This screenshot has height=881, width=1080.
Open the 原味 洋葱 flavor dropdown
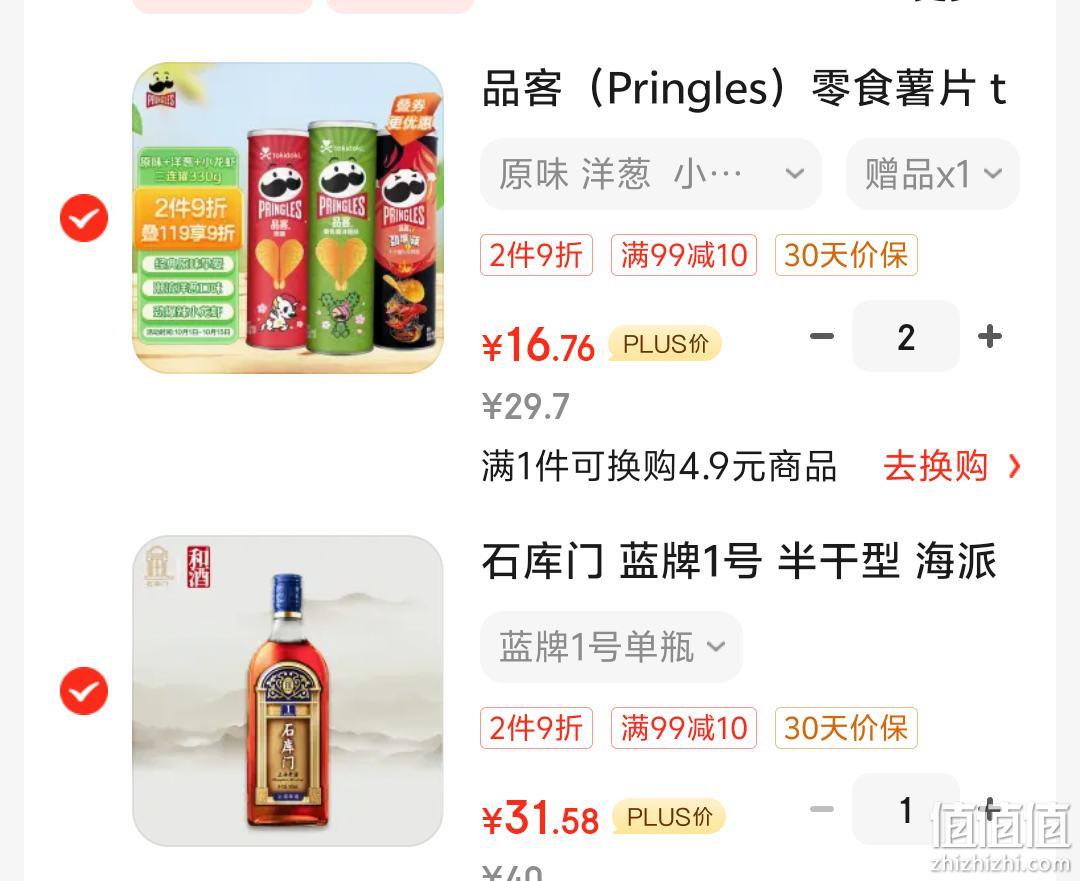(651, 174)
